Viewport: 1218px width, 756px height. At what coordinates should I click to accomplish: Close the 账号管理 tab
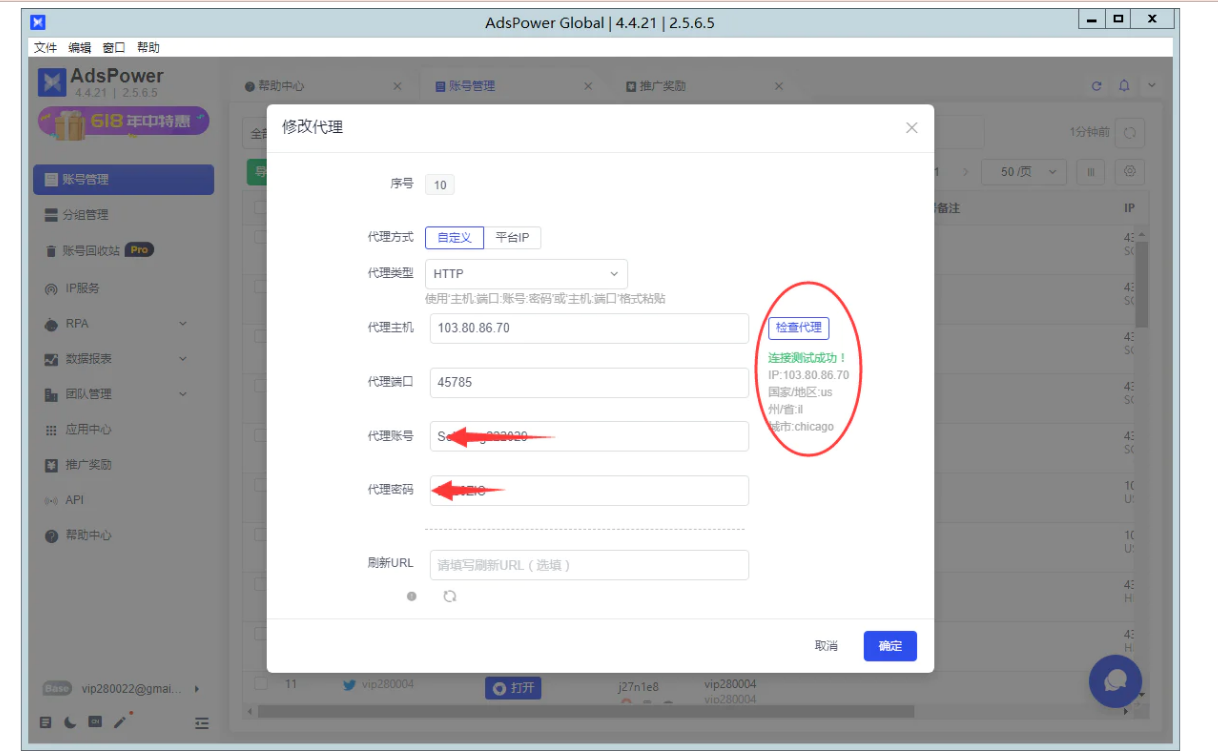point(588,86)
